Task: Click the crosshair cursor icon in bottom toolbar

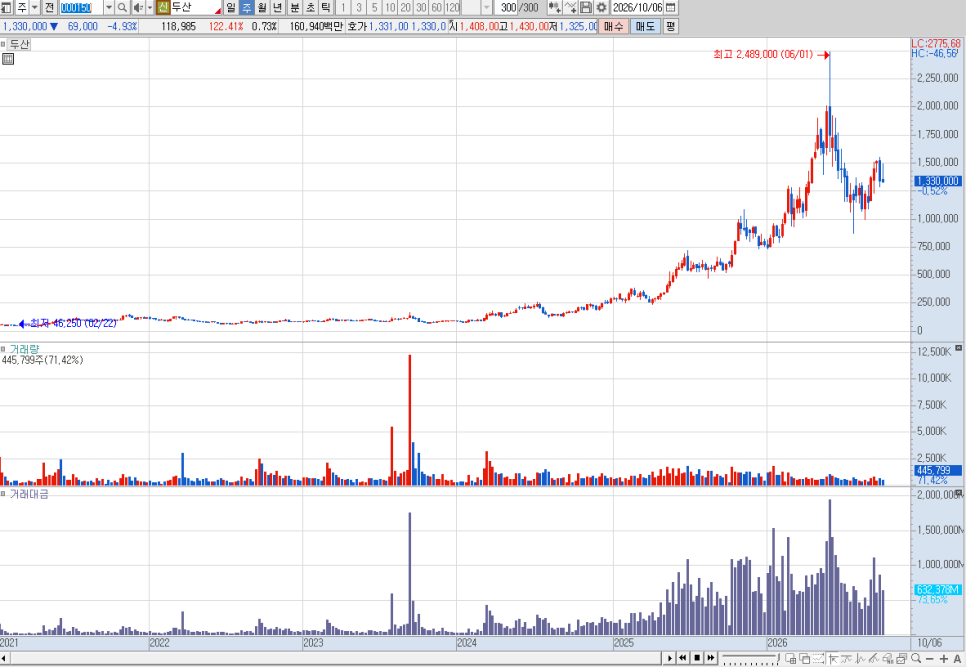Action: pyautogui.click(x=834, y=658)
